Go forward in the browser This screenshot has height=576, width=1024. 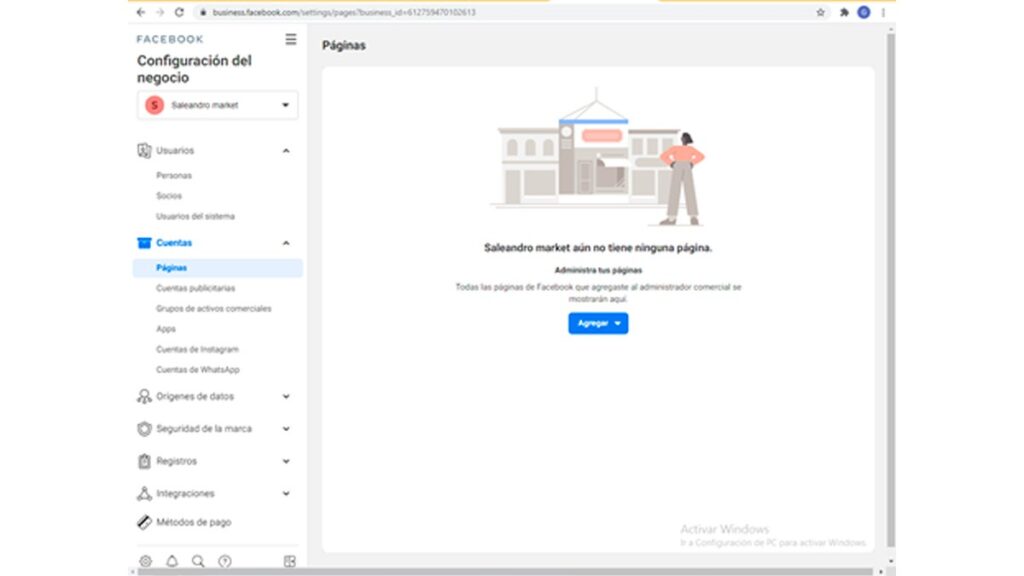[160, 12]
